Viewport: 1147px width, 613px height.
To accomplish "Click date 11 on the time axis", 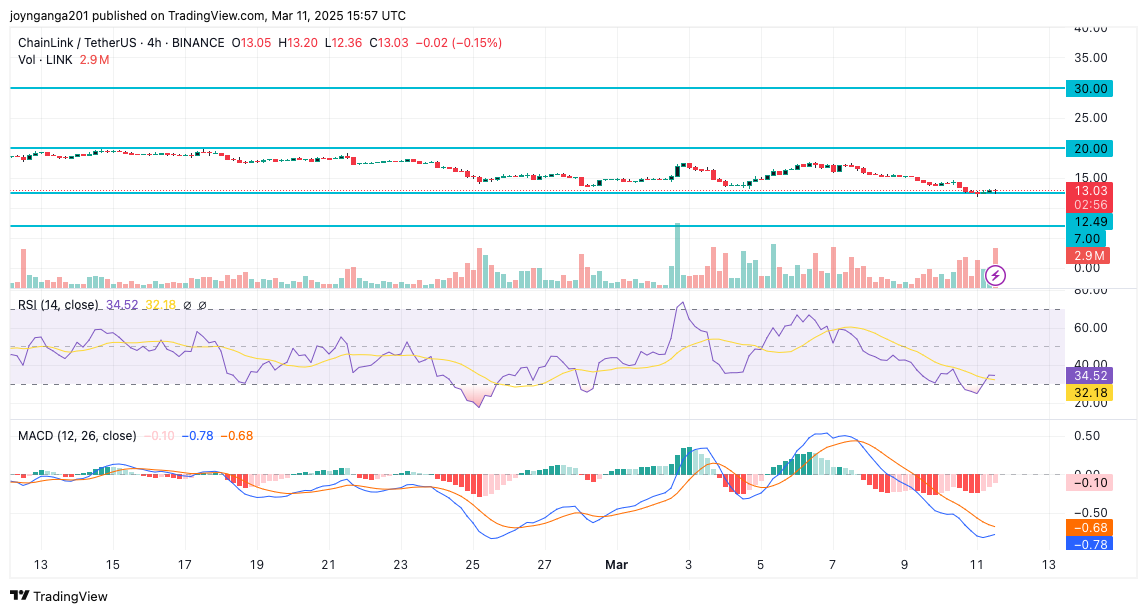I will [x=977, y=565].
